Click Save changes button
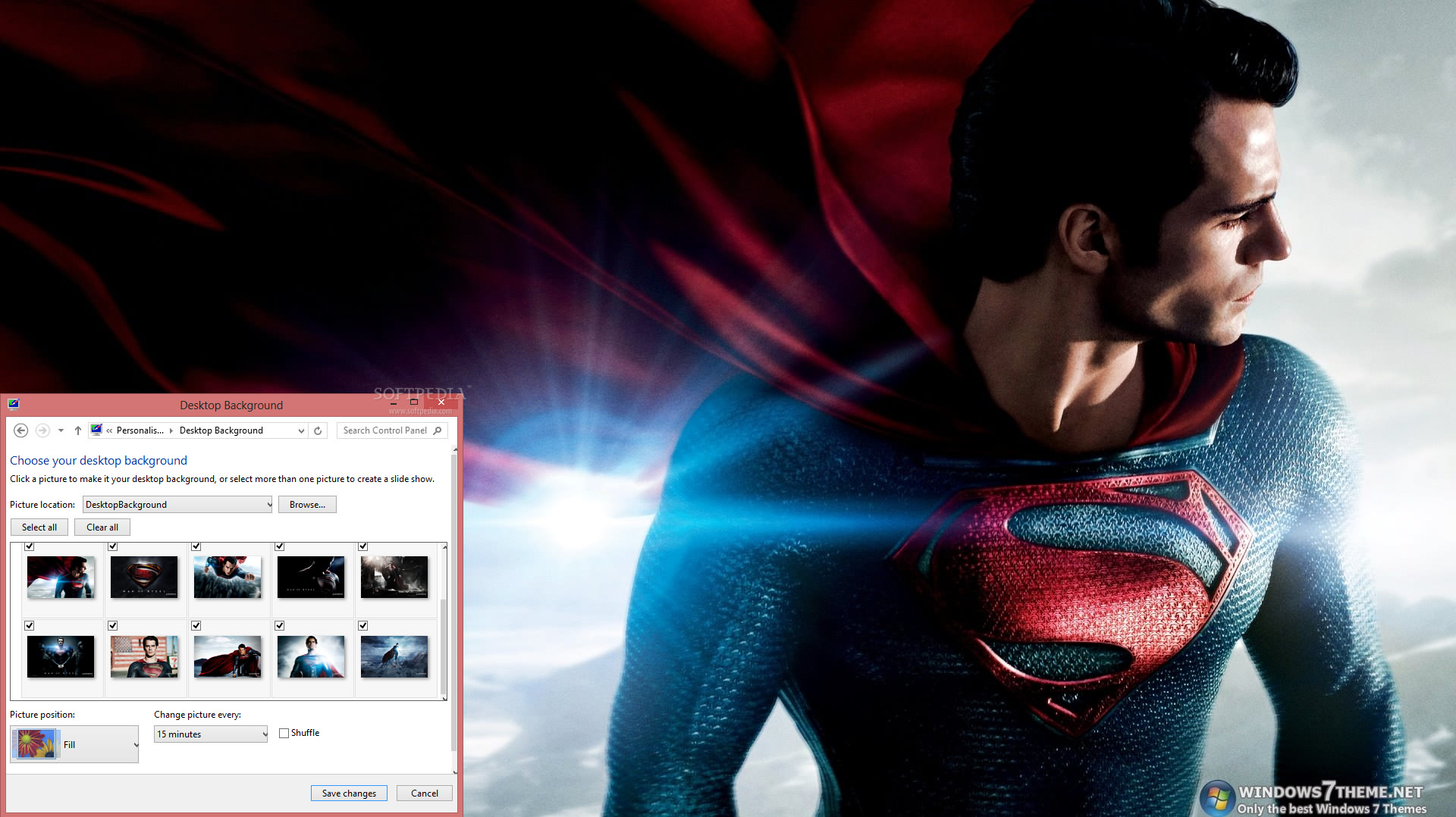The image size is (1456, 817). click(x=349, y=794)
